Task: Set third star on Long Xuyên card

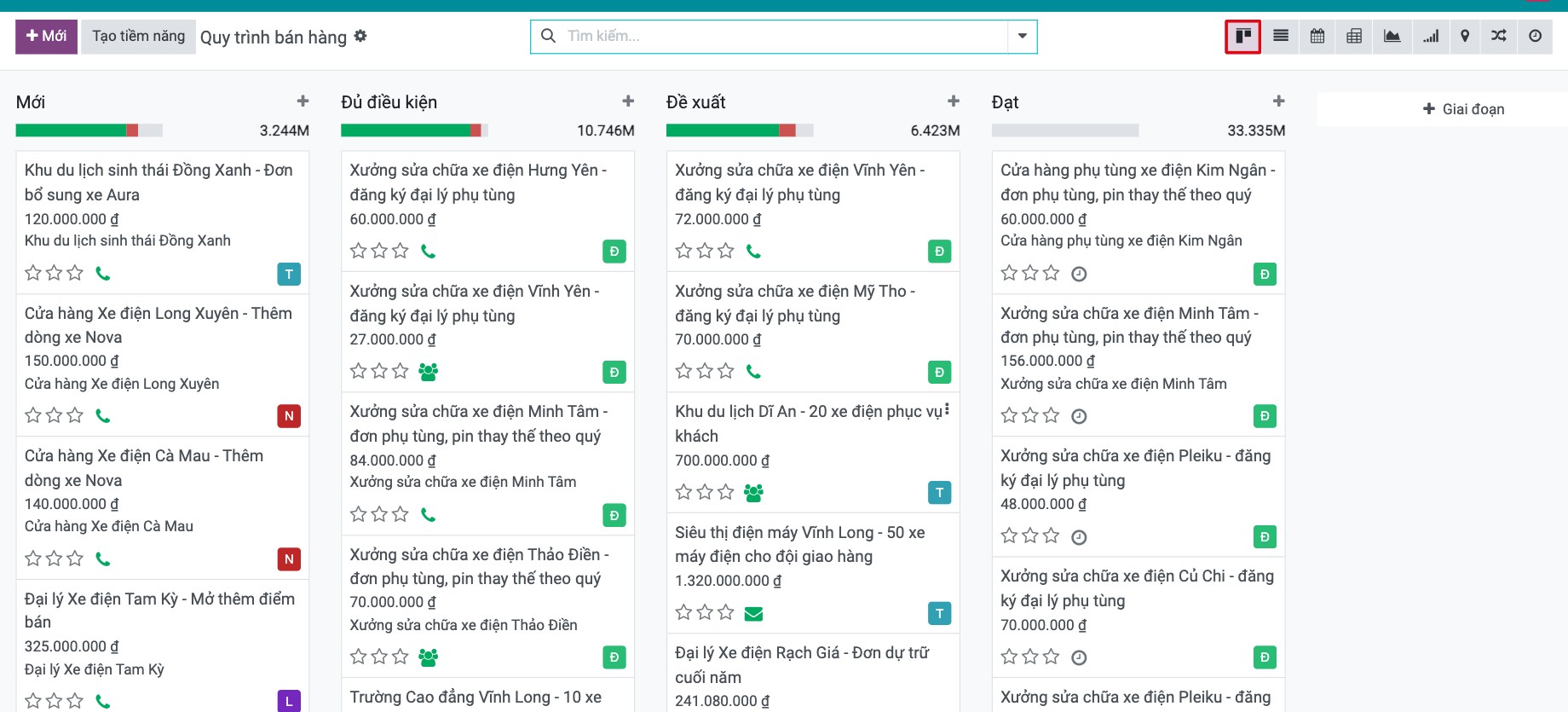Action: (x=75, y=415)
